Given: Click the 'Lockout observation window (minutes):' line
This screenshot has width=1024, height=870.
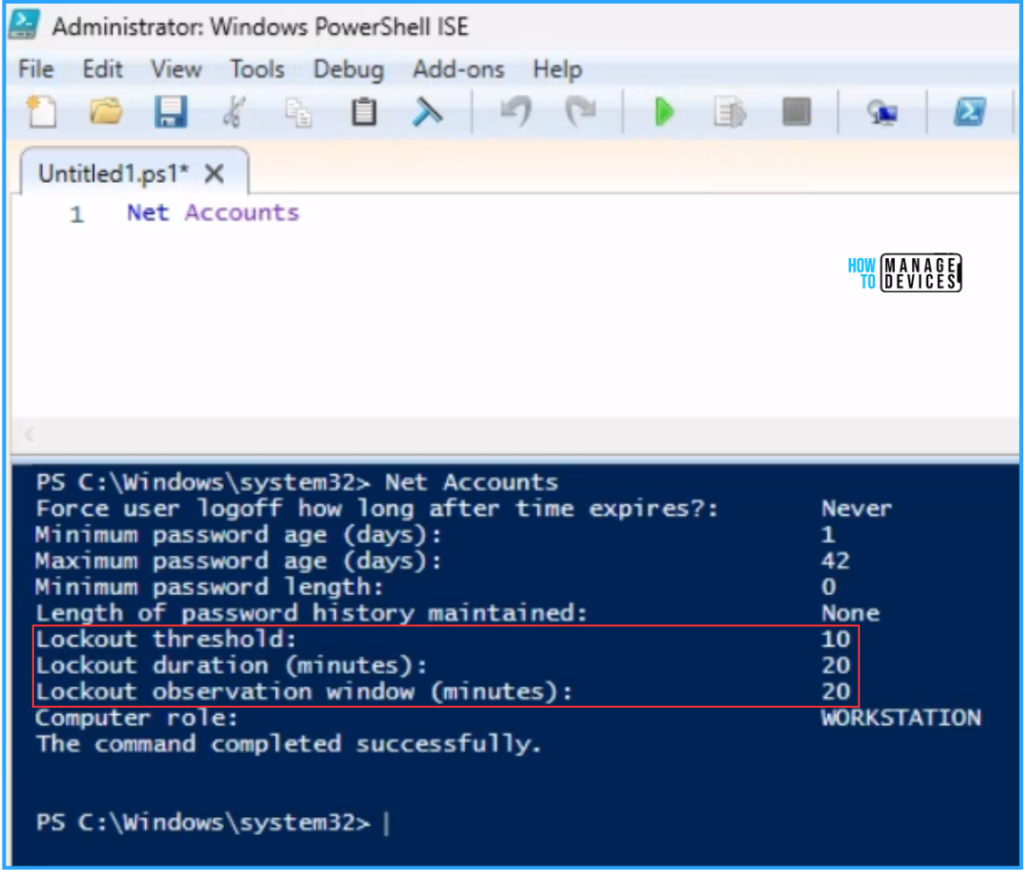Looking at the screenshot, I should tap(304, 691).
